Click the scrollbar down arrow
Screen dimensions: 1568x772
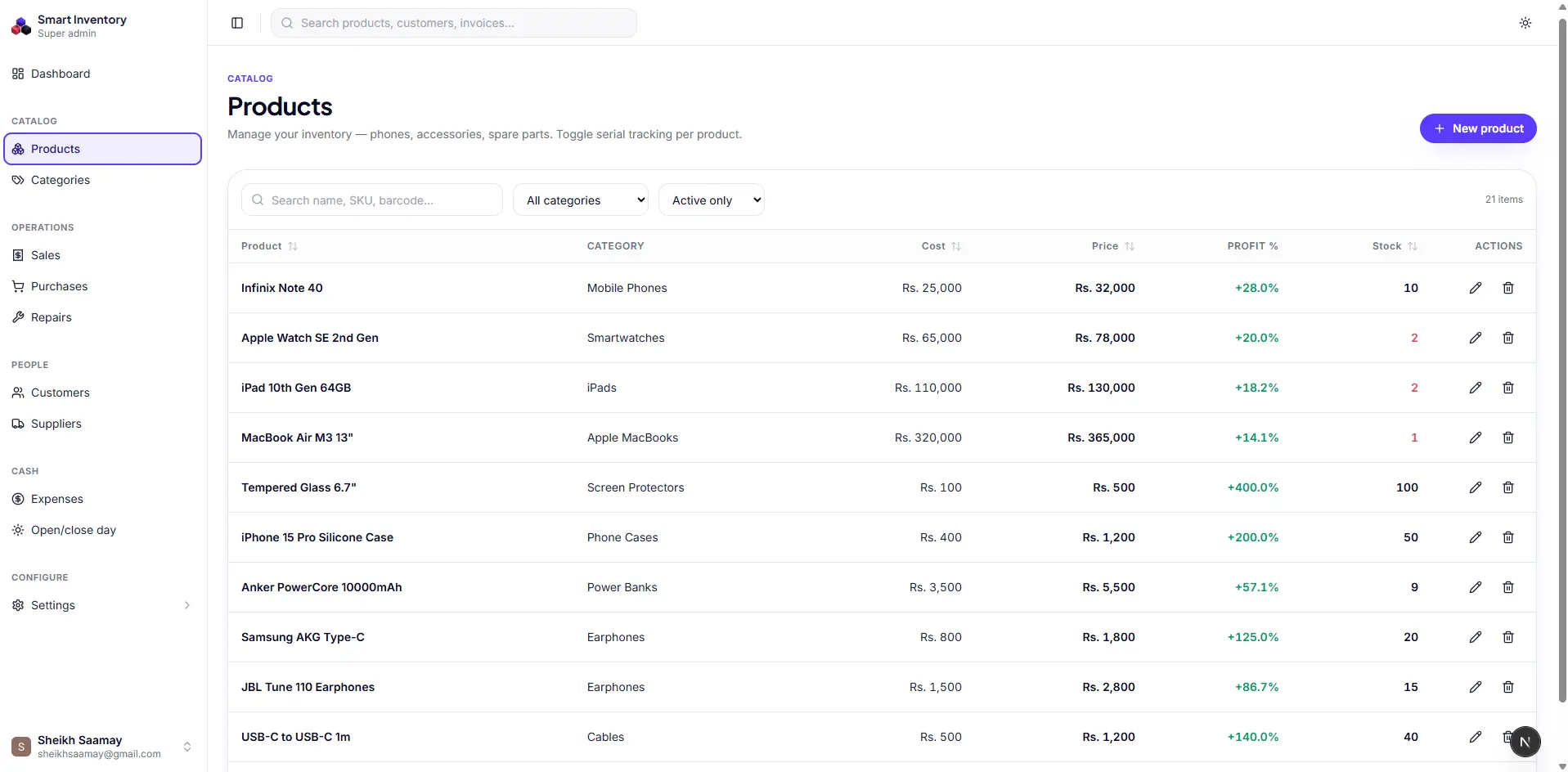click(x=1562, y=766)
